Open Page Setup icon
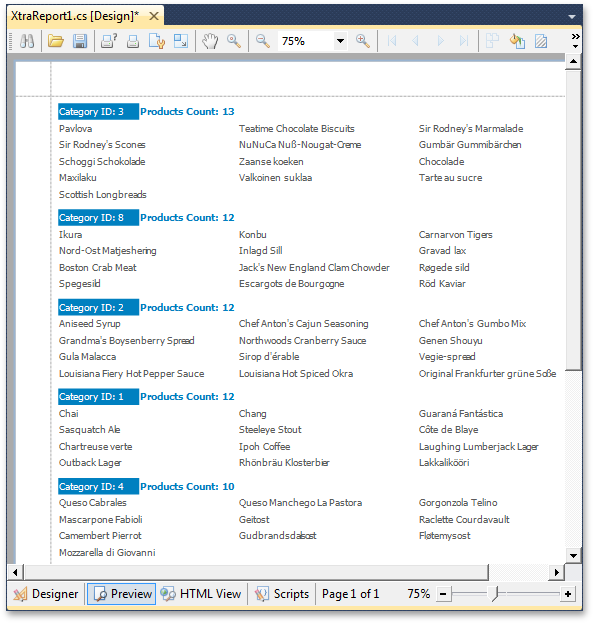The width and height of the screenshot is (593, 623). tap(157, 41)
